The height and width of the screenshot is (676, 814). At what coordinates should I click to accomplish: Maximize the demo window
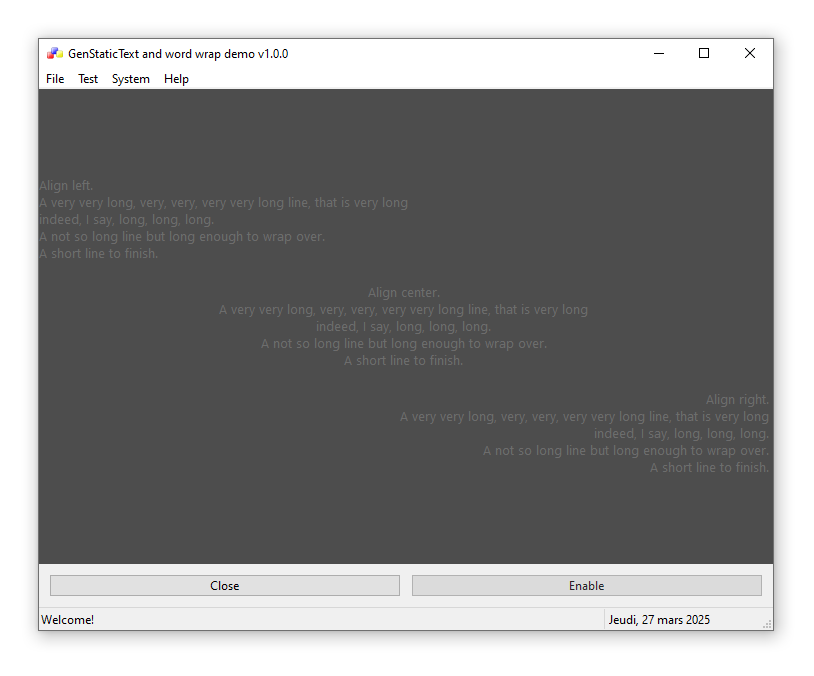coord(704,54)
